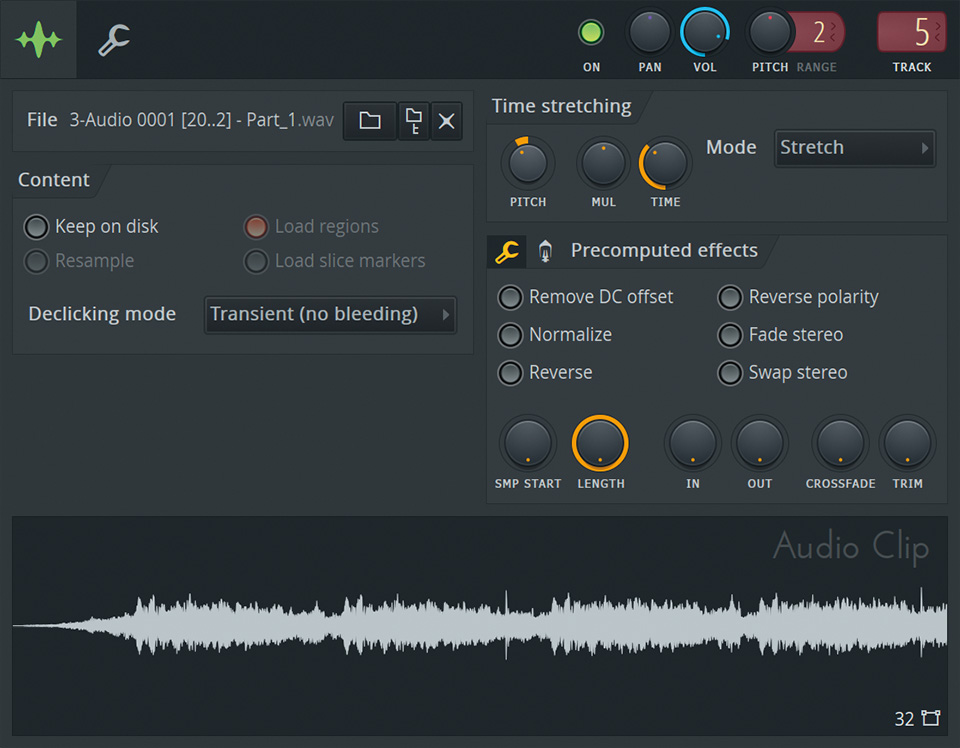Screen dimensions: 960x748
Task: Click the 32 bit-depth indicator in waveform
Action: coord(904,719)
